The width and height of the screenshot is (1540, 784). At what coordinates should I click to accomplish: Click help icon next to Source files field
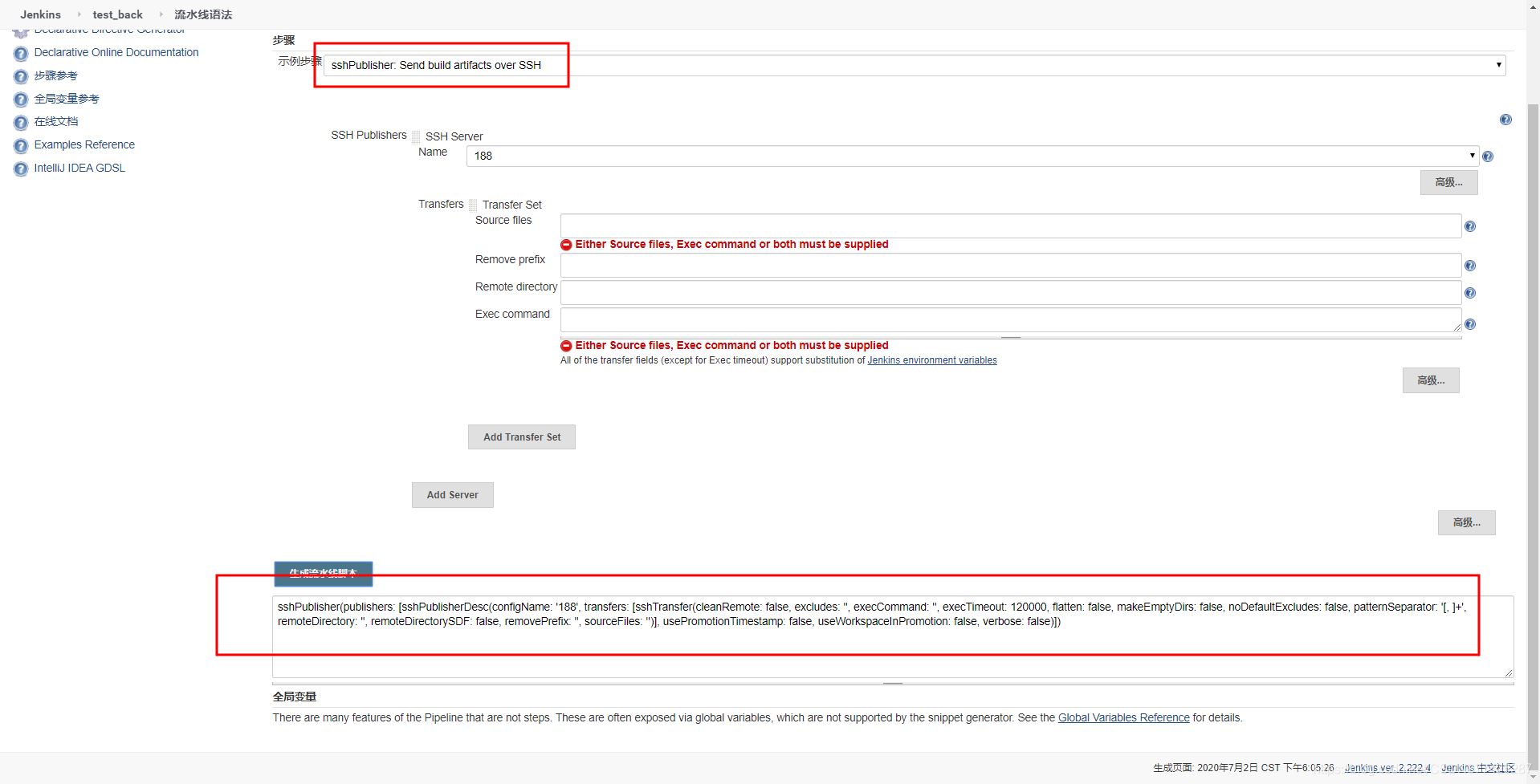[x=1469, y=226]
